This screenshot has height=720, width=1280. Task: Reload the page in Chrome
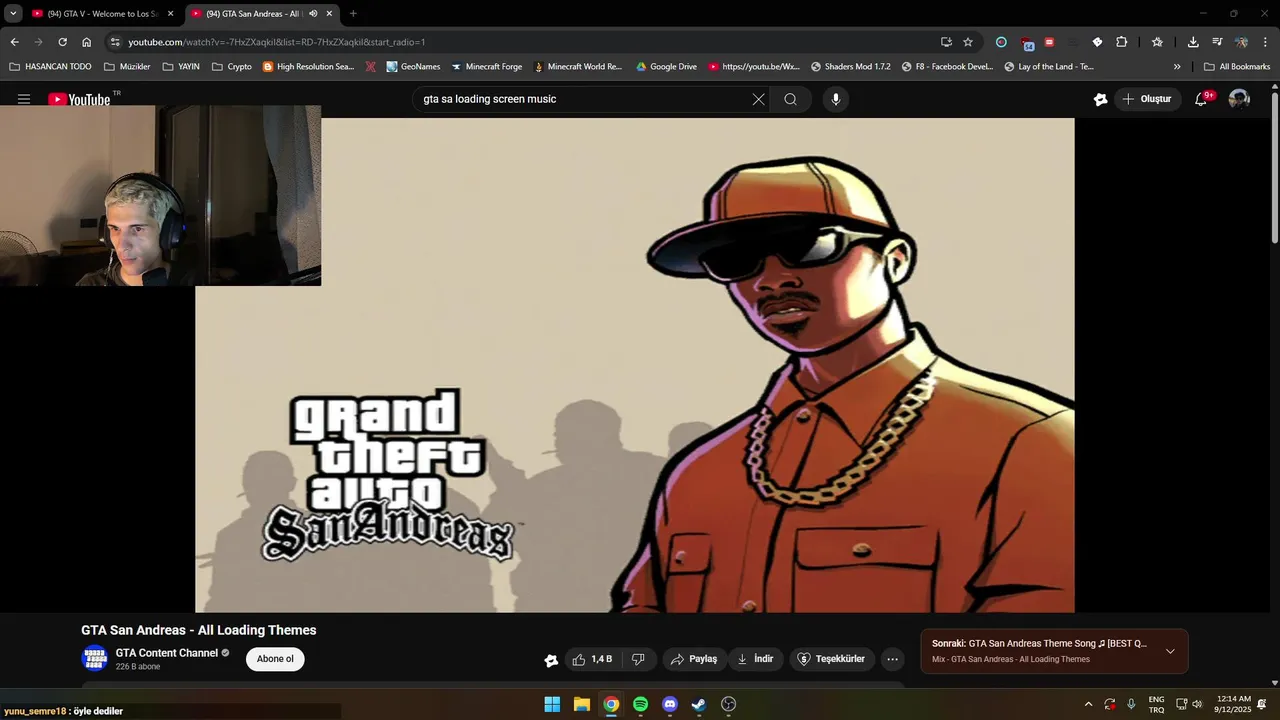point(62,42)
